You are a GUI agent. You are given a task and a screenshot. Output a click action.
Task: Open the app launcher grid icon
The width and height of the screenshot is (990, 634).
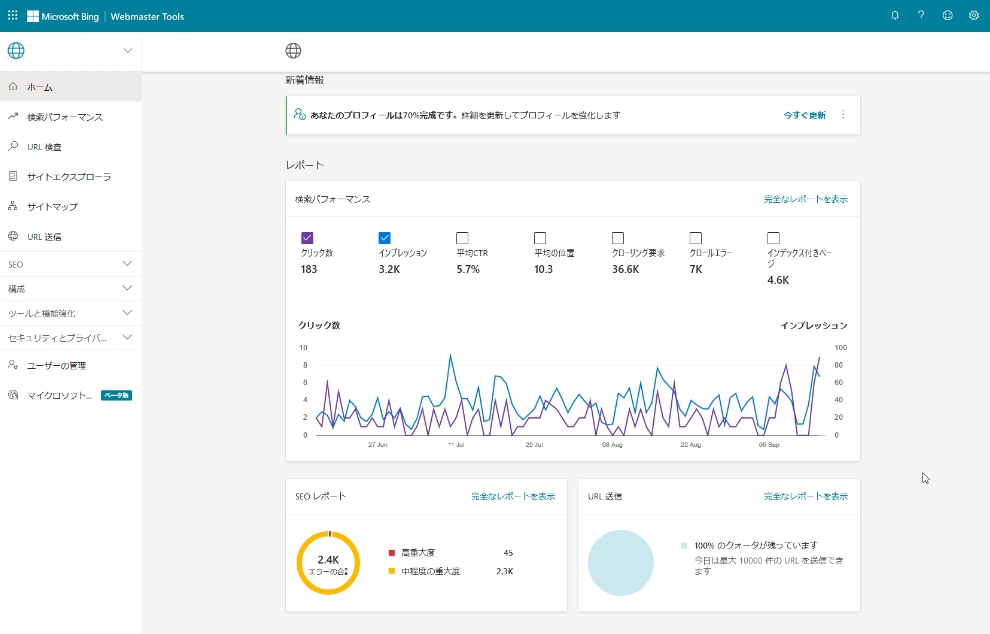13,15
